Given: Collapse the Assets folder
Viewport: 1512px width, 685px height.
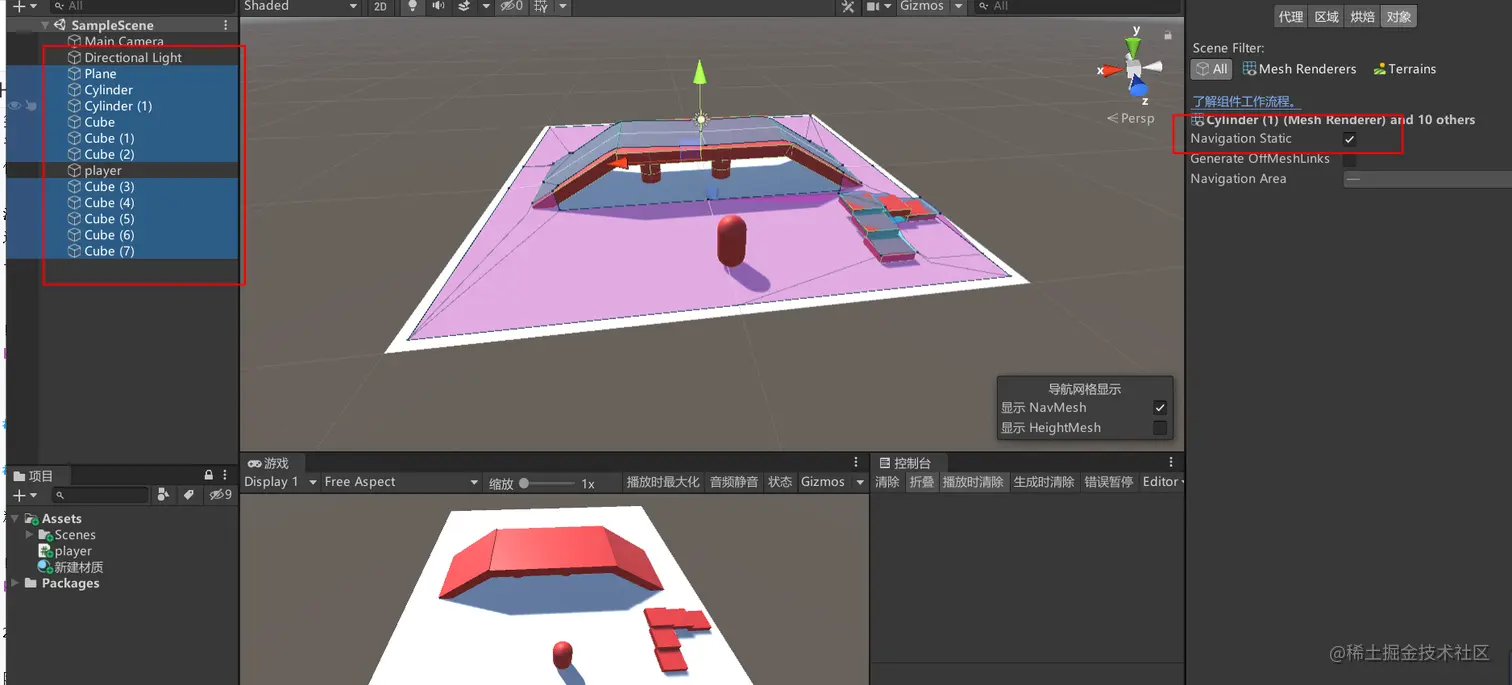Looking at the screenshot, I should pyautogui.click(x=15, y=519).
